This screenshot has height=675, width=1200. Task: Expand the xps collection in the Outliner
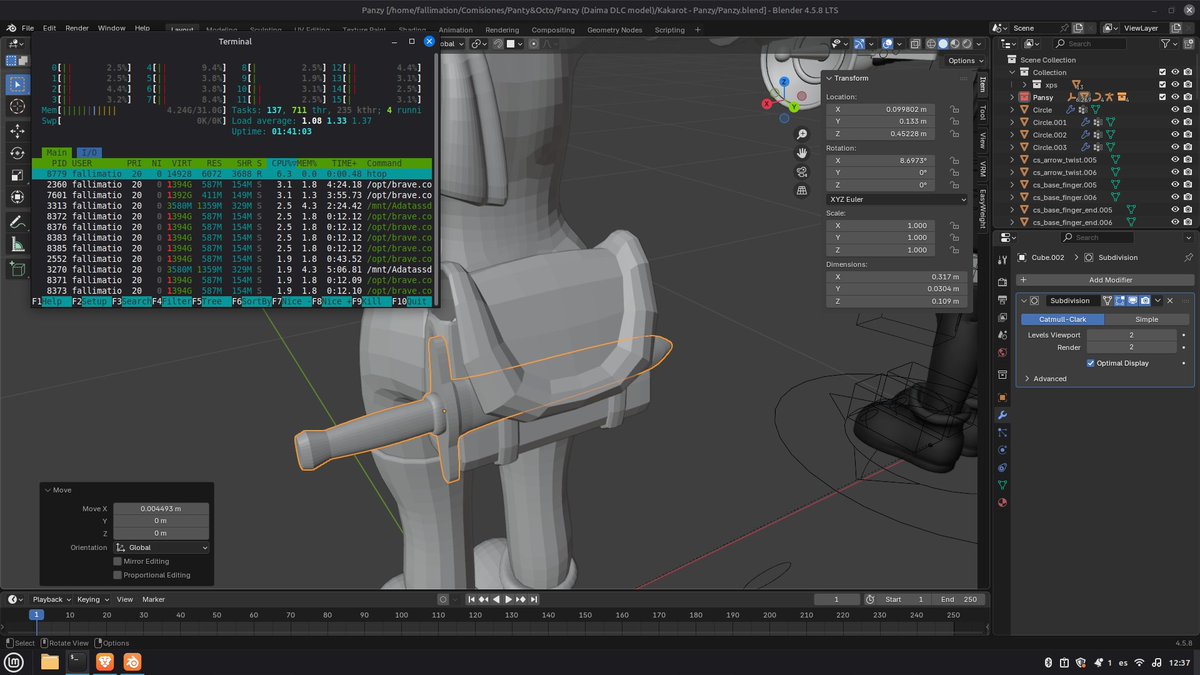(1023, 85)
